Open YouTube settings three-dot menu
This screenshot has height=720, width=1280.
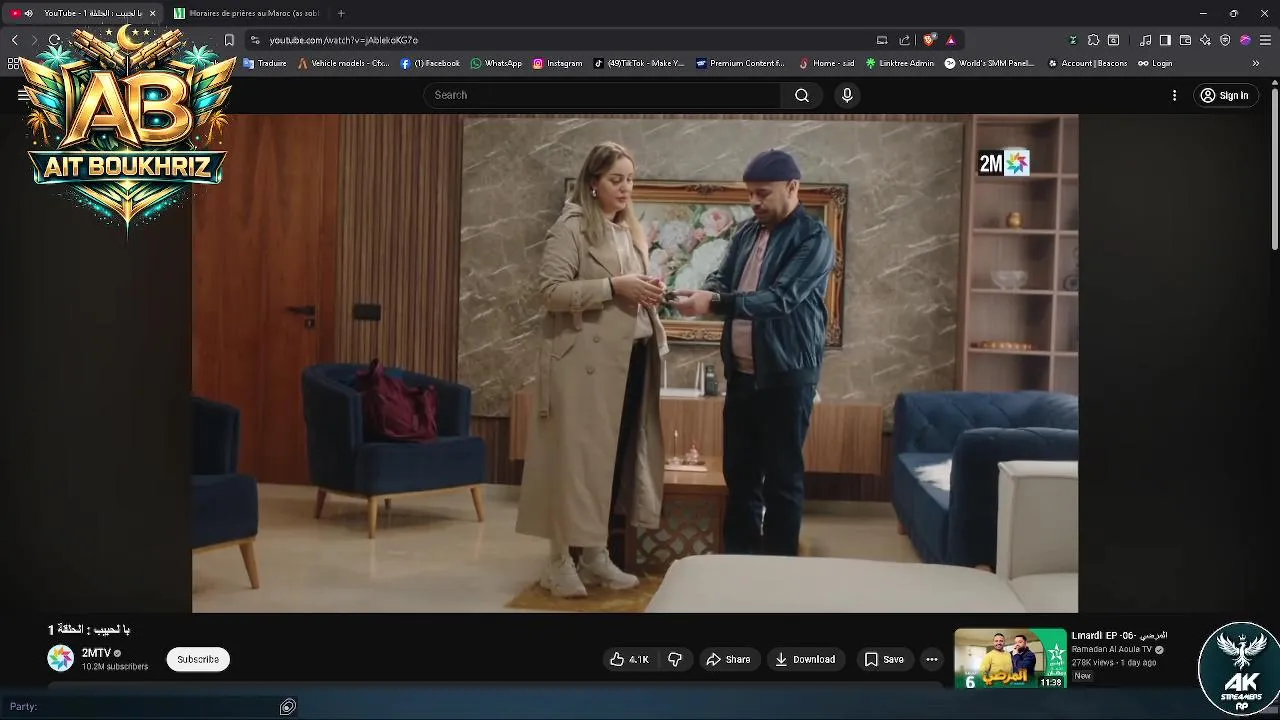pos(1174,95)
